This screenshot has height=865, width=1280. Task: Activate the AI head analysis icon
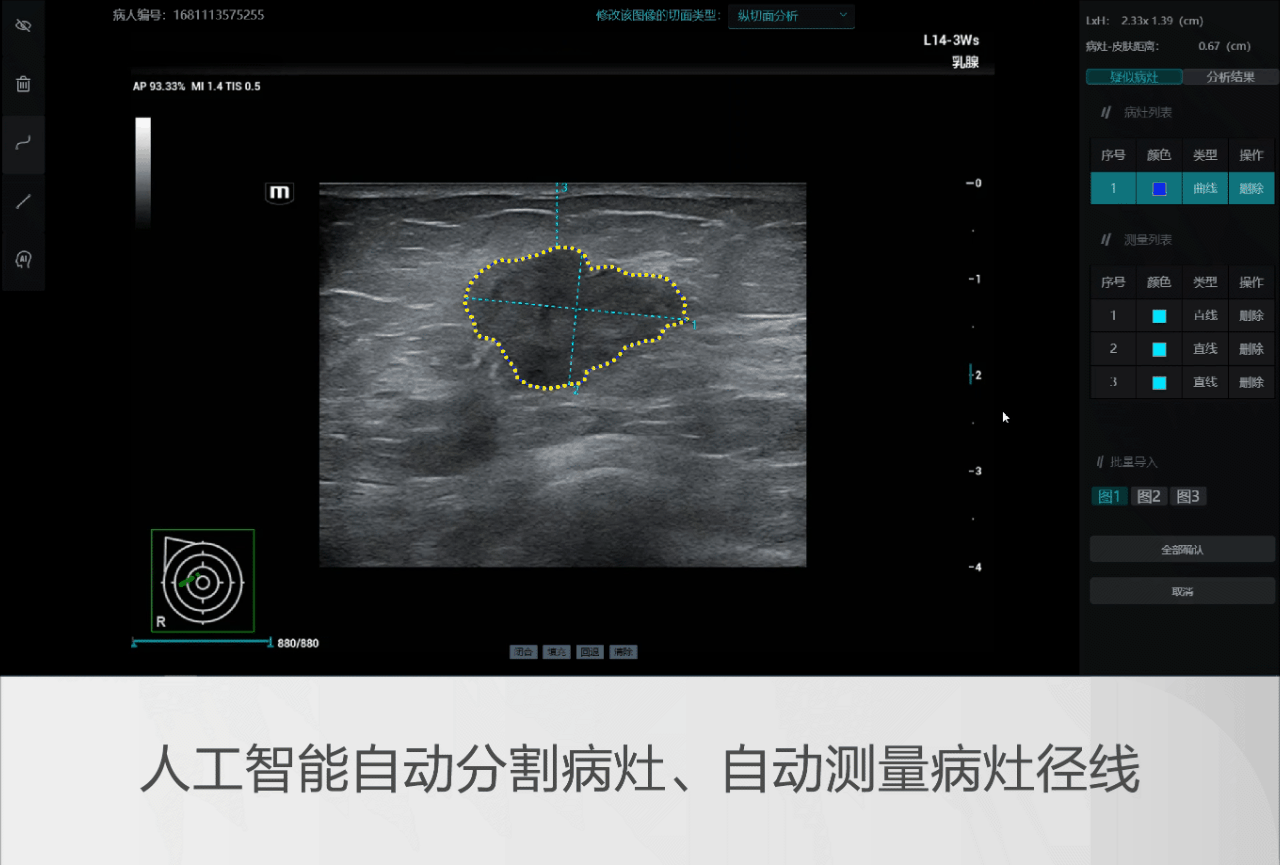[23, 259]
